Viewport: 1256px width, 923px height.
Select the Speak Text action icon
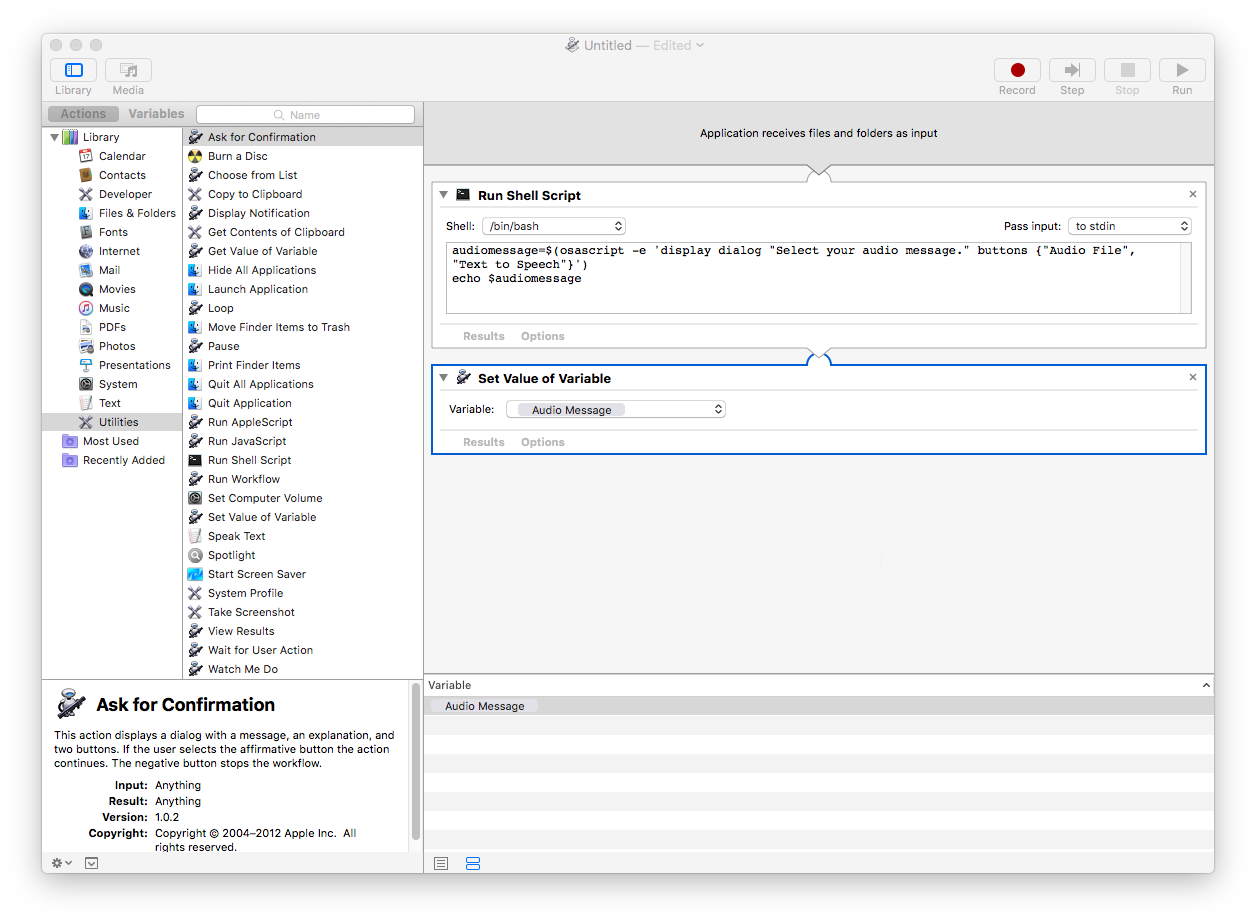195,536
